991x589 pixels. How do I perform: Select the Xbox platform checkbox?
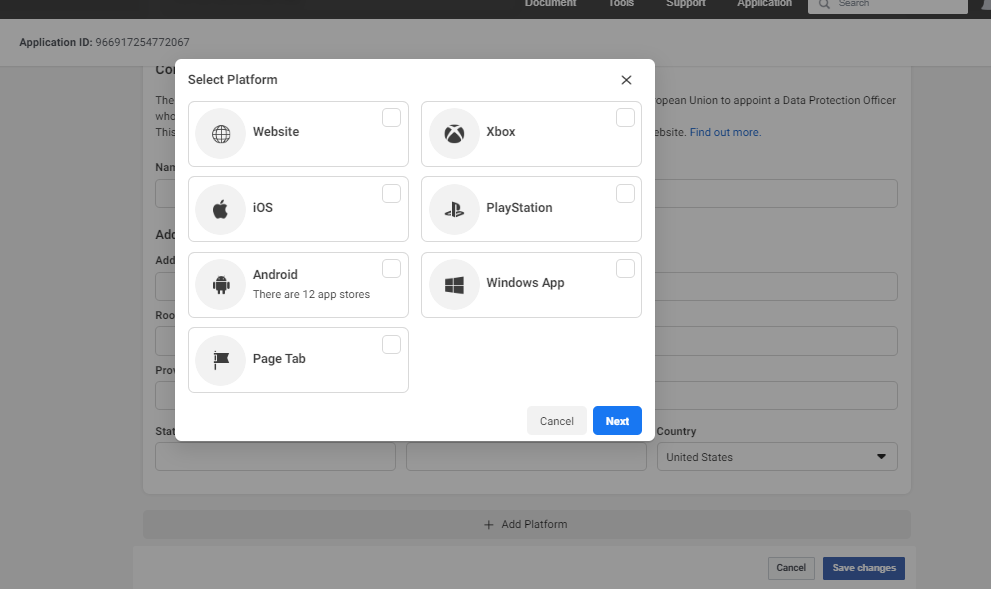[x=625, y=118]
